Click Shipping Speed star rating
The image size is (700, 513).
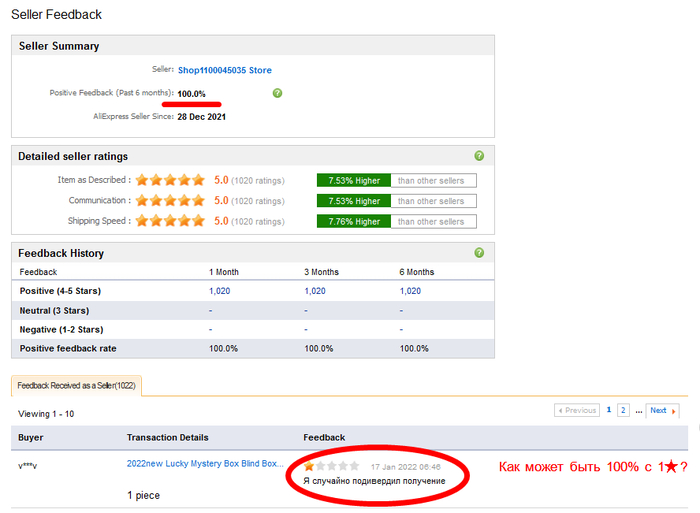tap(170, 221)
